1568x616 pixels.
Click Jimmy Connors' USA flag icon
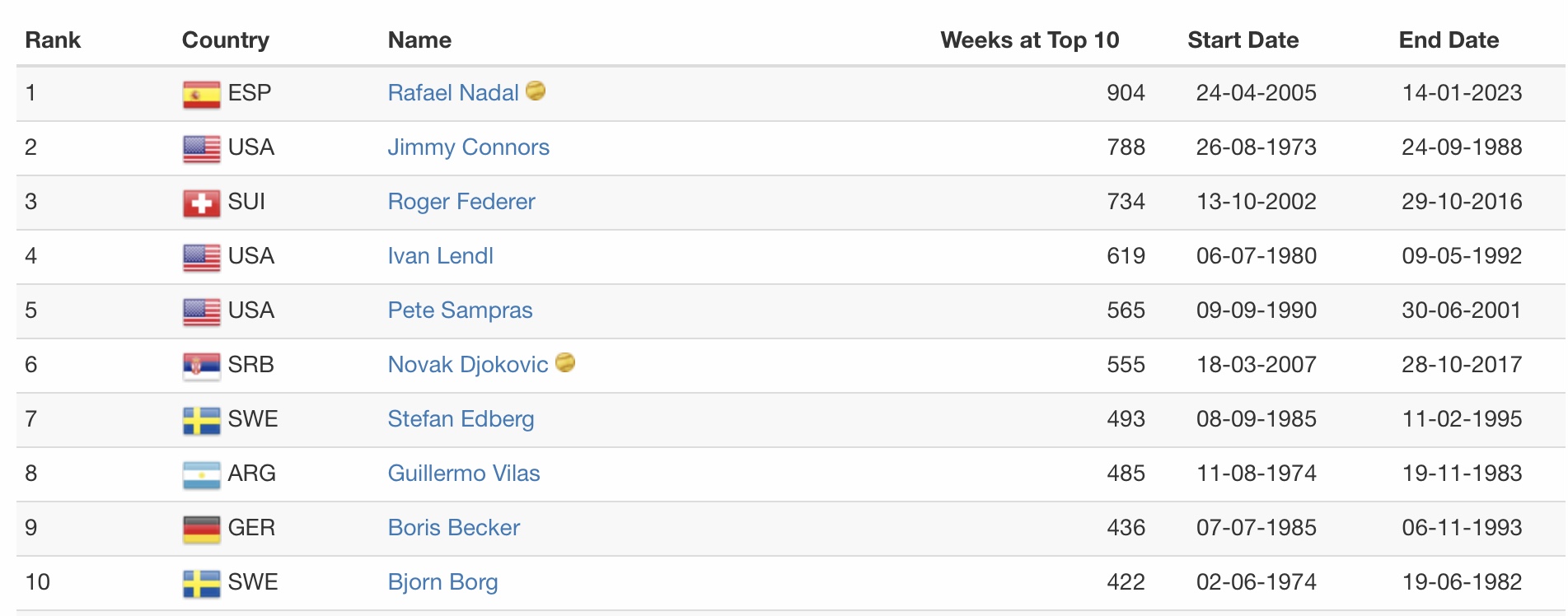point(201,148)
